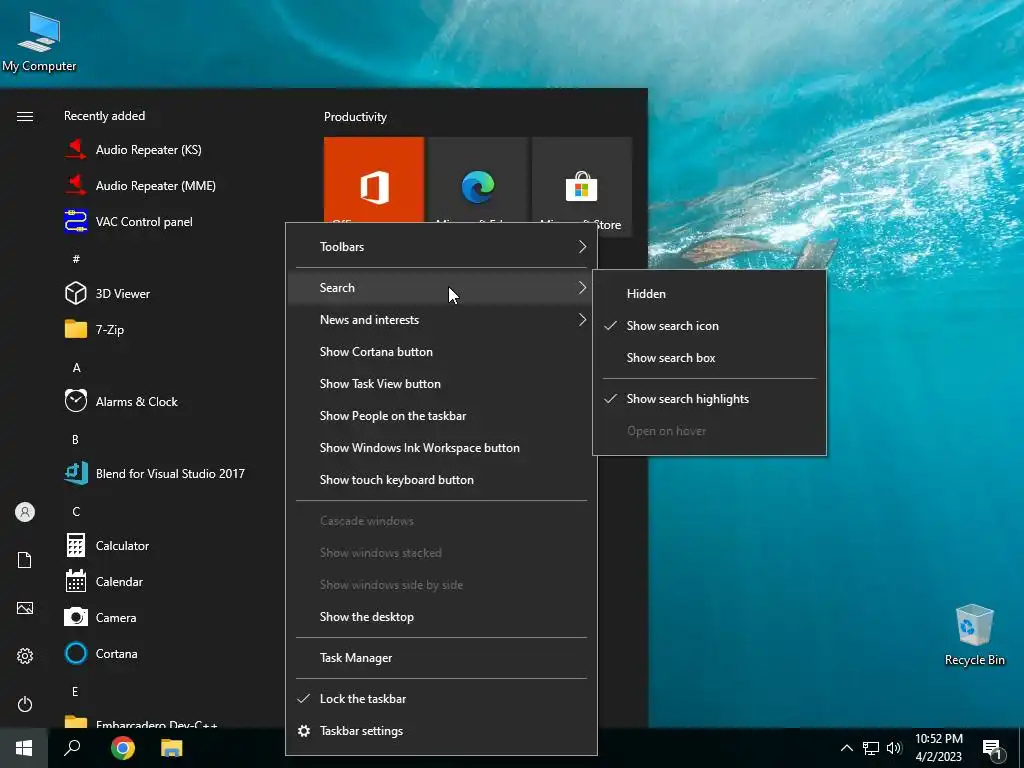Select Show search icon option
This screenshot has height=768, width=1024.
click(x=709, y=326)
